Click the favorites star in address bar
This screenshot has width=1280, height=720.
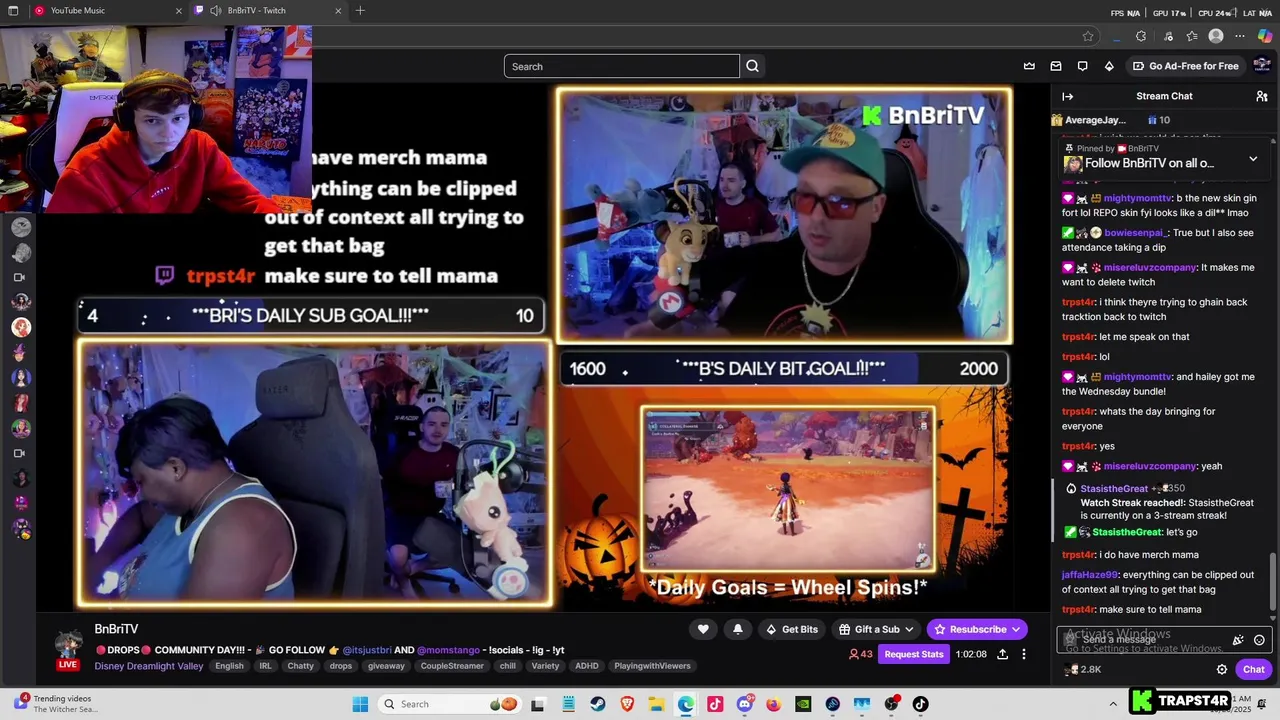1088,36
